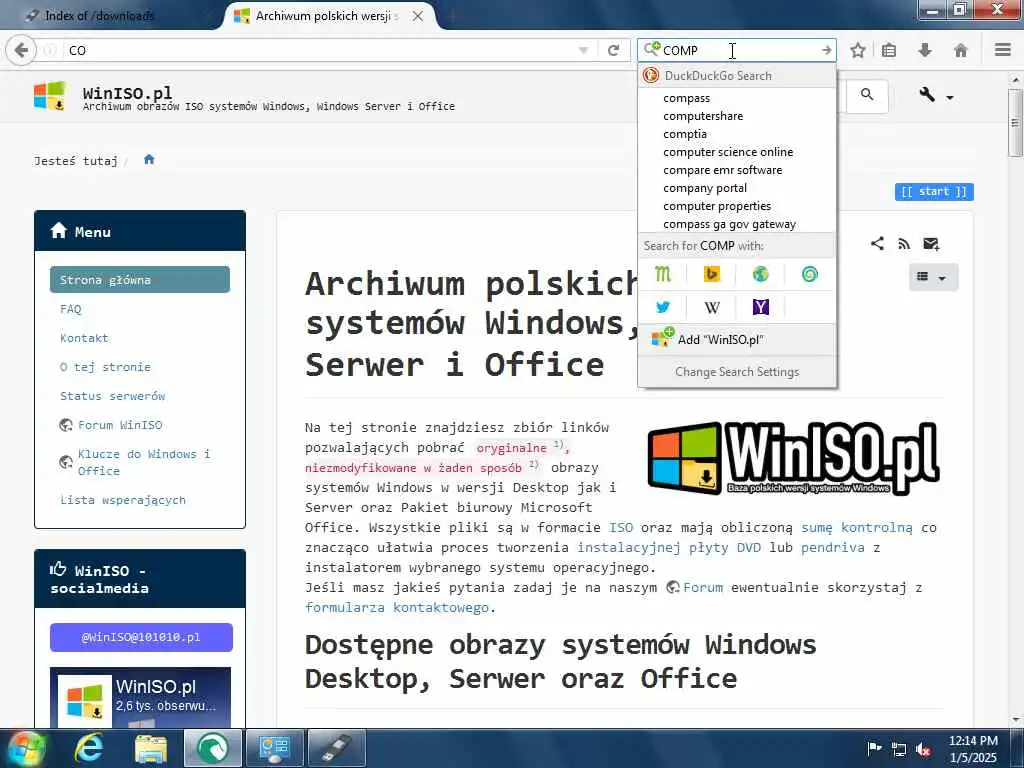Search COMP with the globe engine icon
This screenshot has width=1024, height=768.
tap(761, 274)
